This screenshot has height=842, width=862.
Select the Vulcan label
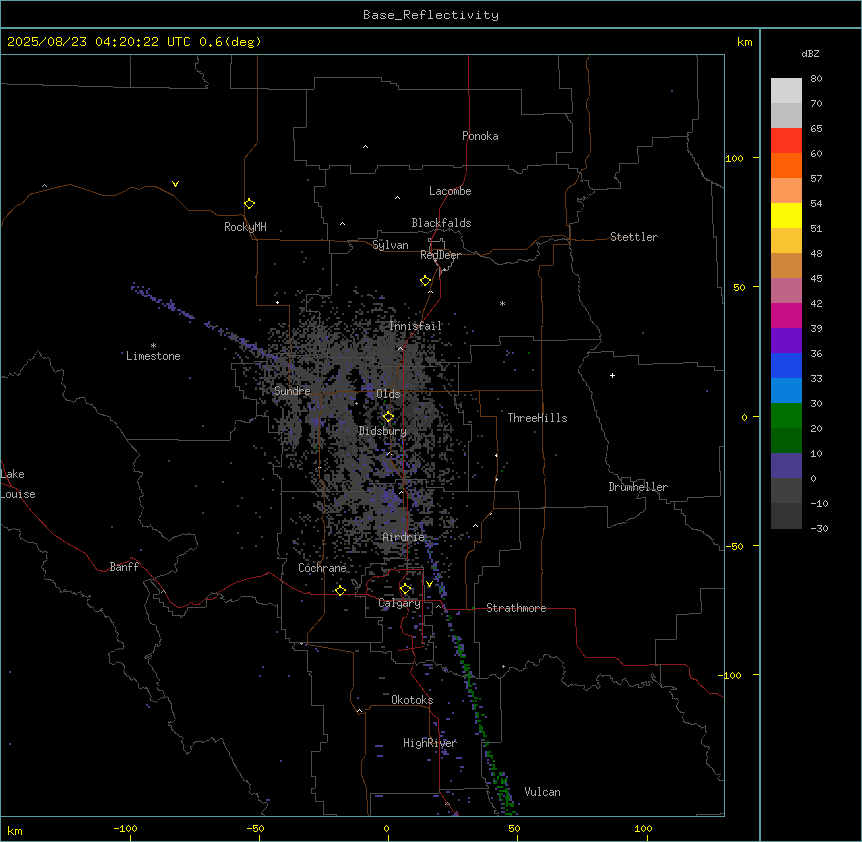tap(542, 792)
